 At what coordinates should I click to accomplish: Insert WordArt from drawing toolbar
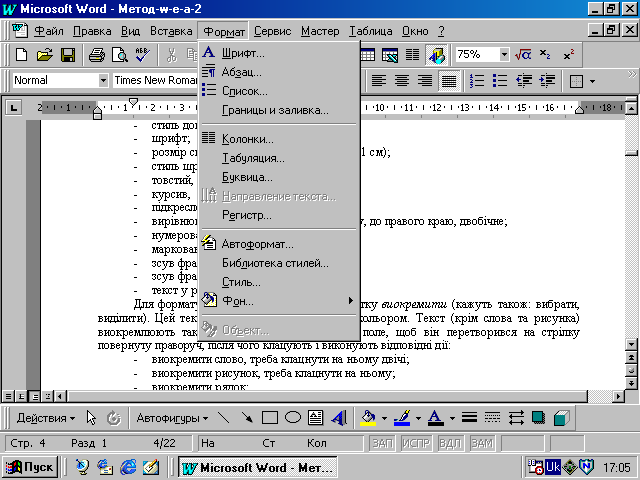tap(339, 418)
